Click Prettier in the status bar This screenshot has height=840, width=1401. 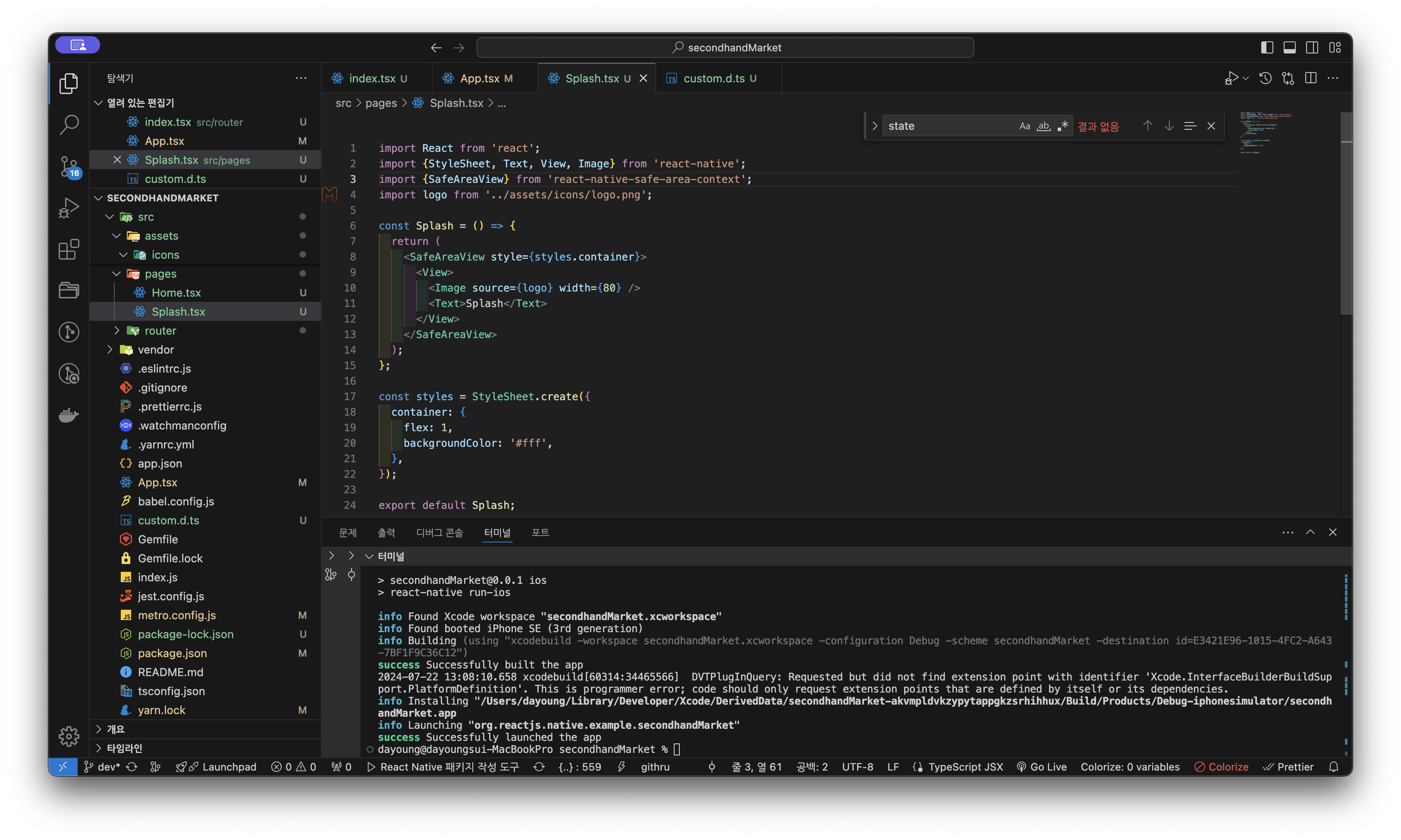[1288, 766]
